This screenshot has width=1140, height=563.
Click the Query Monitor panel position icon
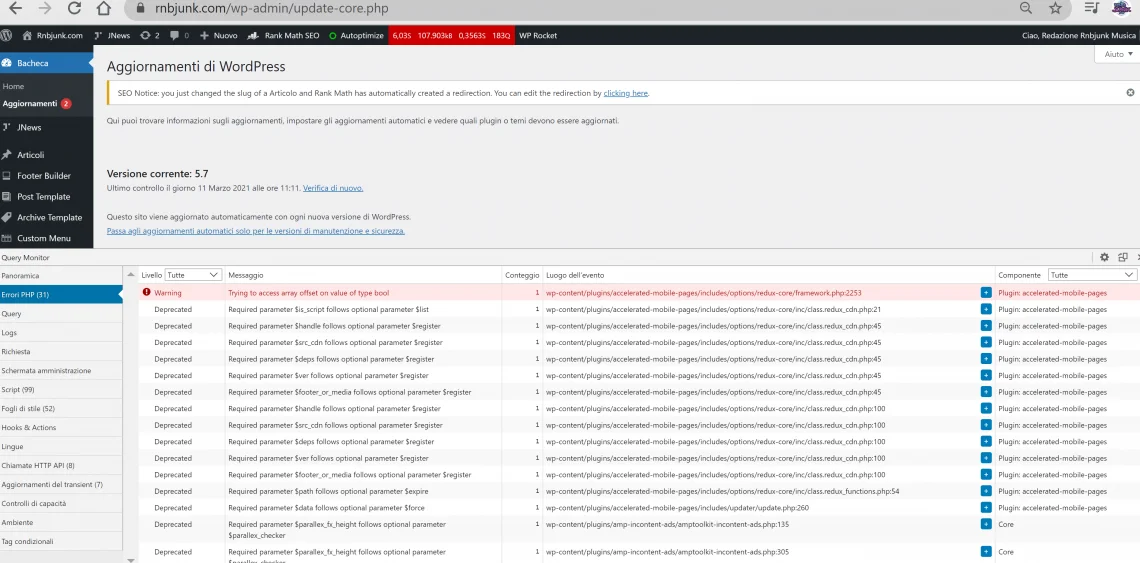click(x=1122, y=257)
